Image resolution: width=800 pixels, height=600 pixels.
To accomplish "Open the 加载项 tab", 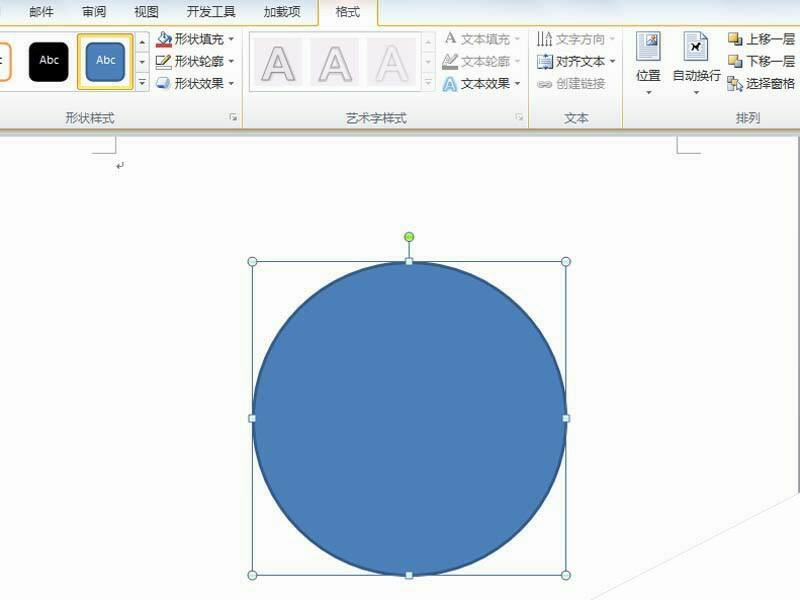I will [282, 11].
